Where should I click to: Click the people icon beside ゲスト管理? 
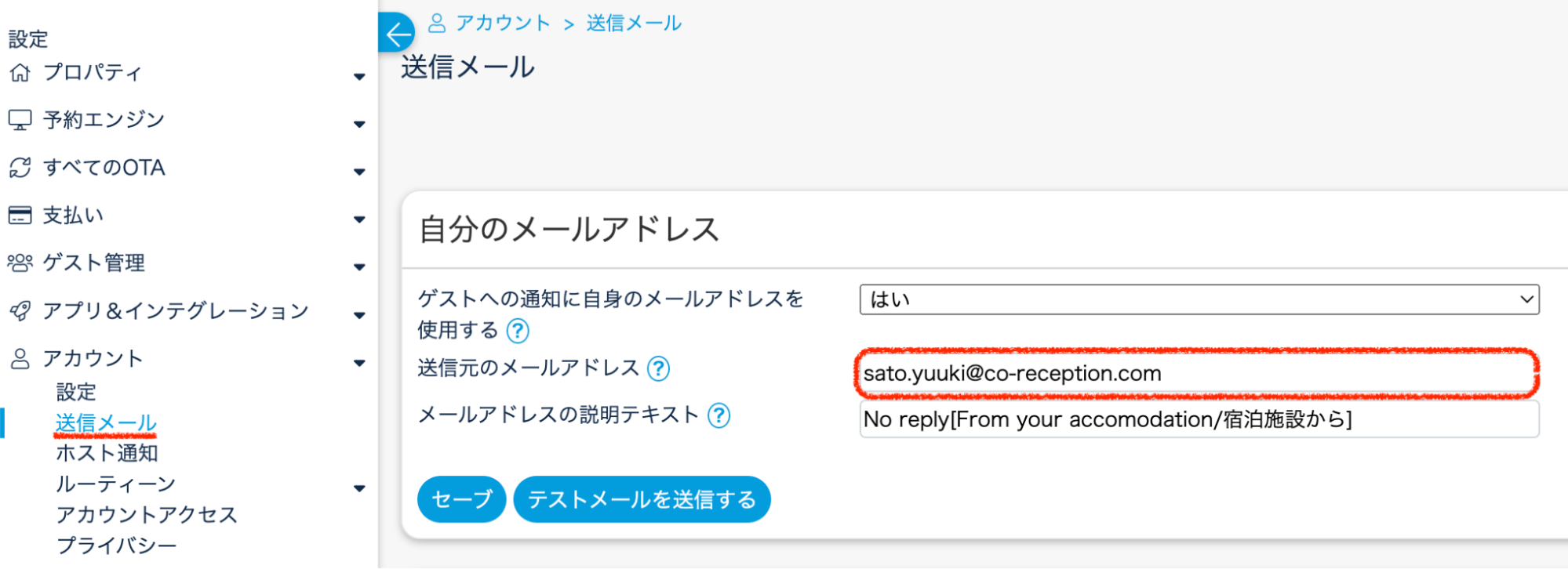pos(20,263)
